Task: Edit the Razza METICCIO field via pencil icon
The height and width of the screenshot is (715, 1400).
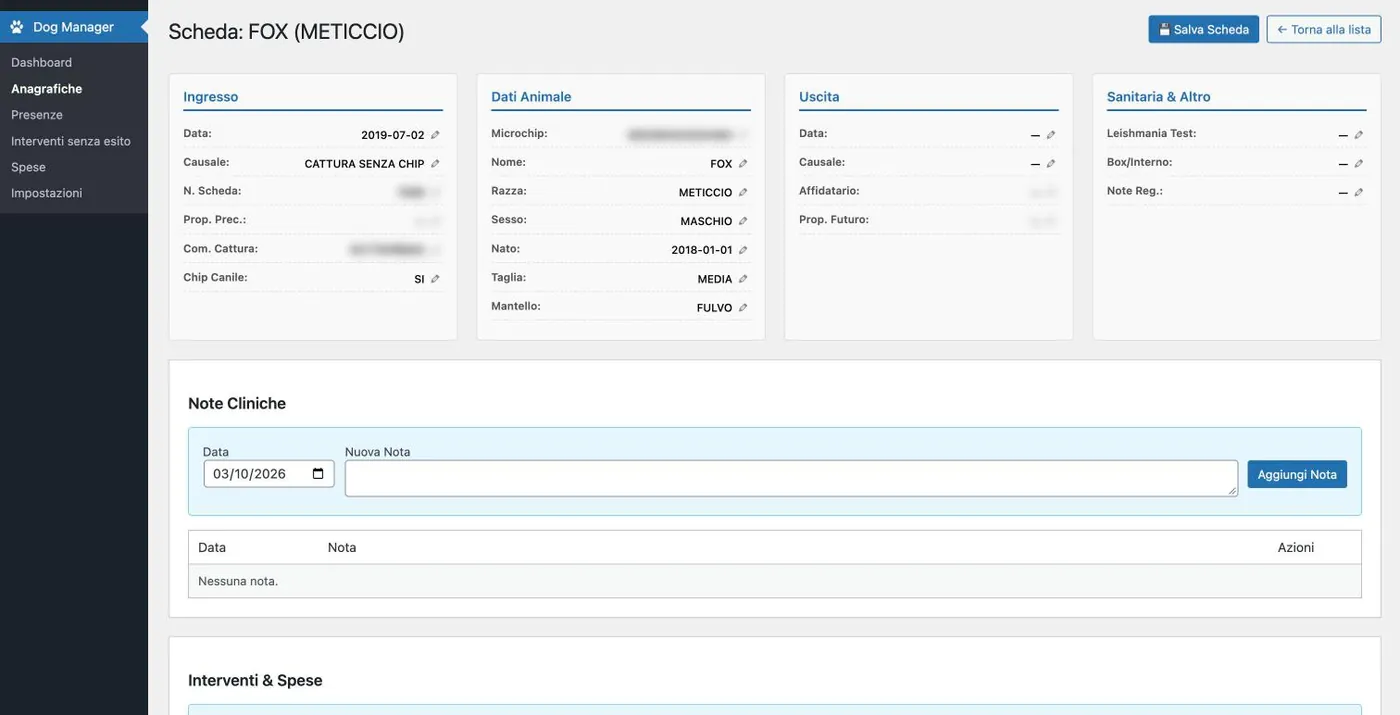Action: point(743,193)
